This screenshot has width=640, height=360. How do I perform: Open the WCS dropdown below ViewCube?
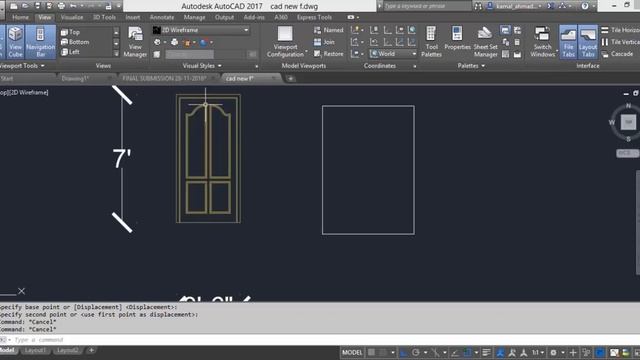click(627, 153)
